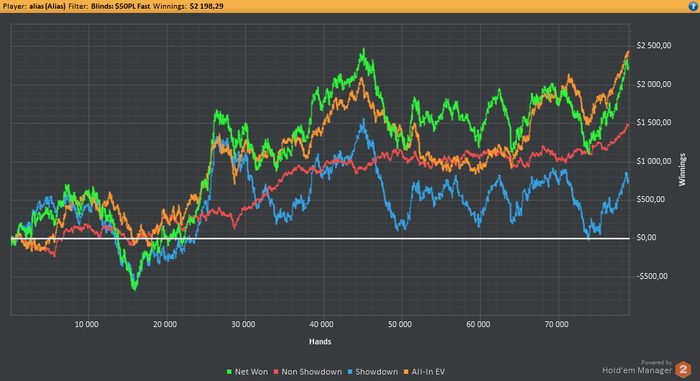The image size is (700, 381).
Task: Click the 70 000 x-axis label
Action: (x=557, y=324)
